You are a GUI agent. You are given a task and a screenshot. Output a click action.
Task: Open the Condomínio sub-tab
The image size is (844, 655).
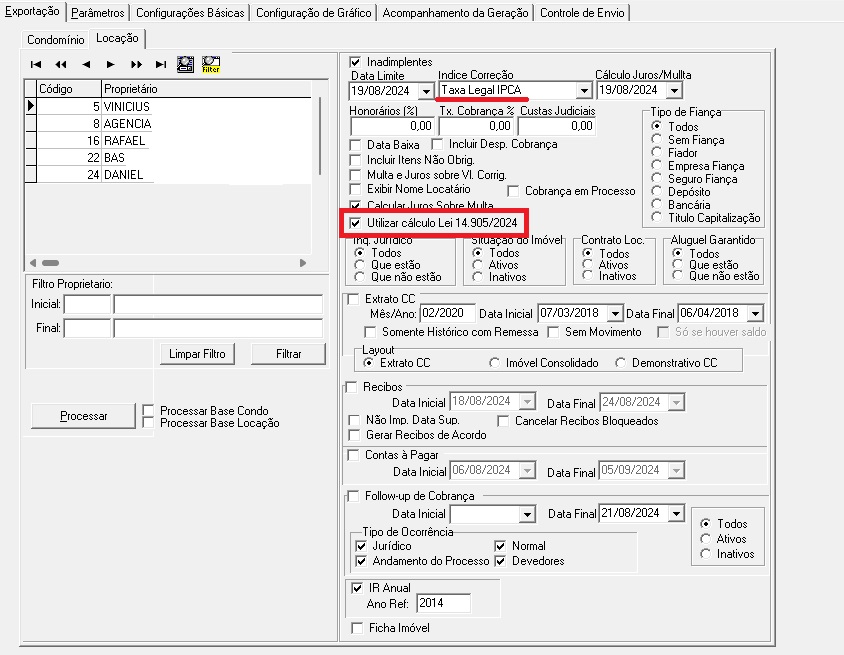click(55, 39)
